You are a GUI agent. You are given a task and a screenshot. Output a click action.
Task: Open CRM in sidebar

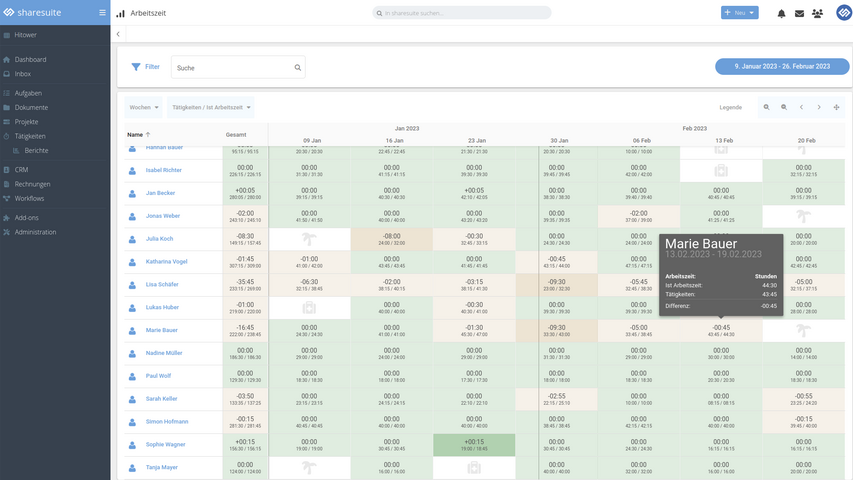point(21,170)
